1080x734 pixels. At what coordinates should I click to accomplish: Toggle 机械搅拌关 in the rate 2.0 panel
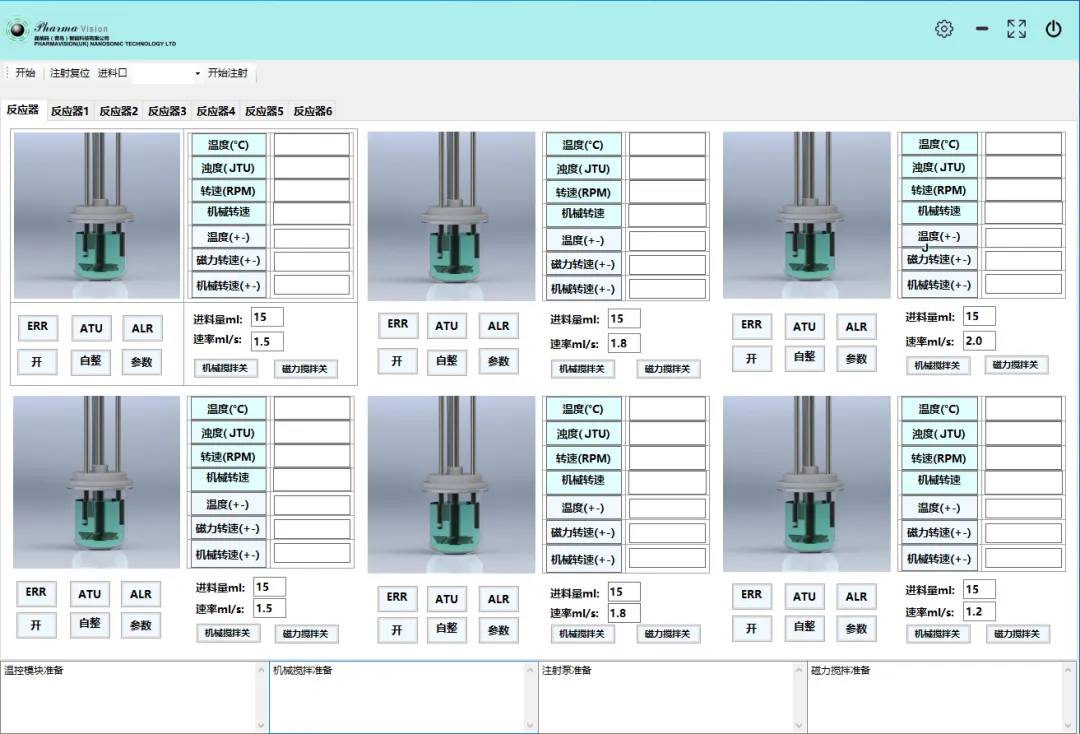pos(937,365)
